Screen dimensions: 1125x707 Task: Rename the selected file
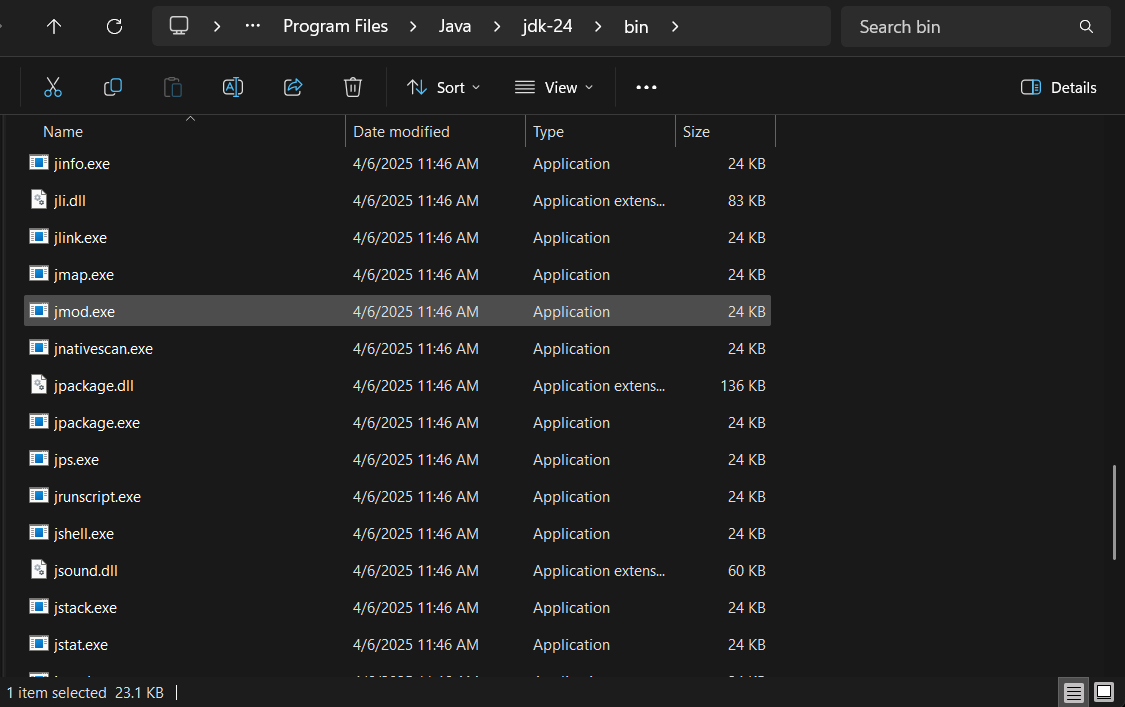point(232,88)
